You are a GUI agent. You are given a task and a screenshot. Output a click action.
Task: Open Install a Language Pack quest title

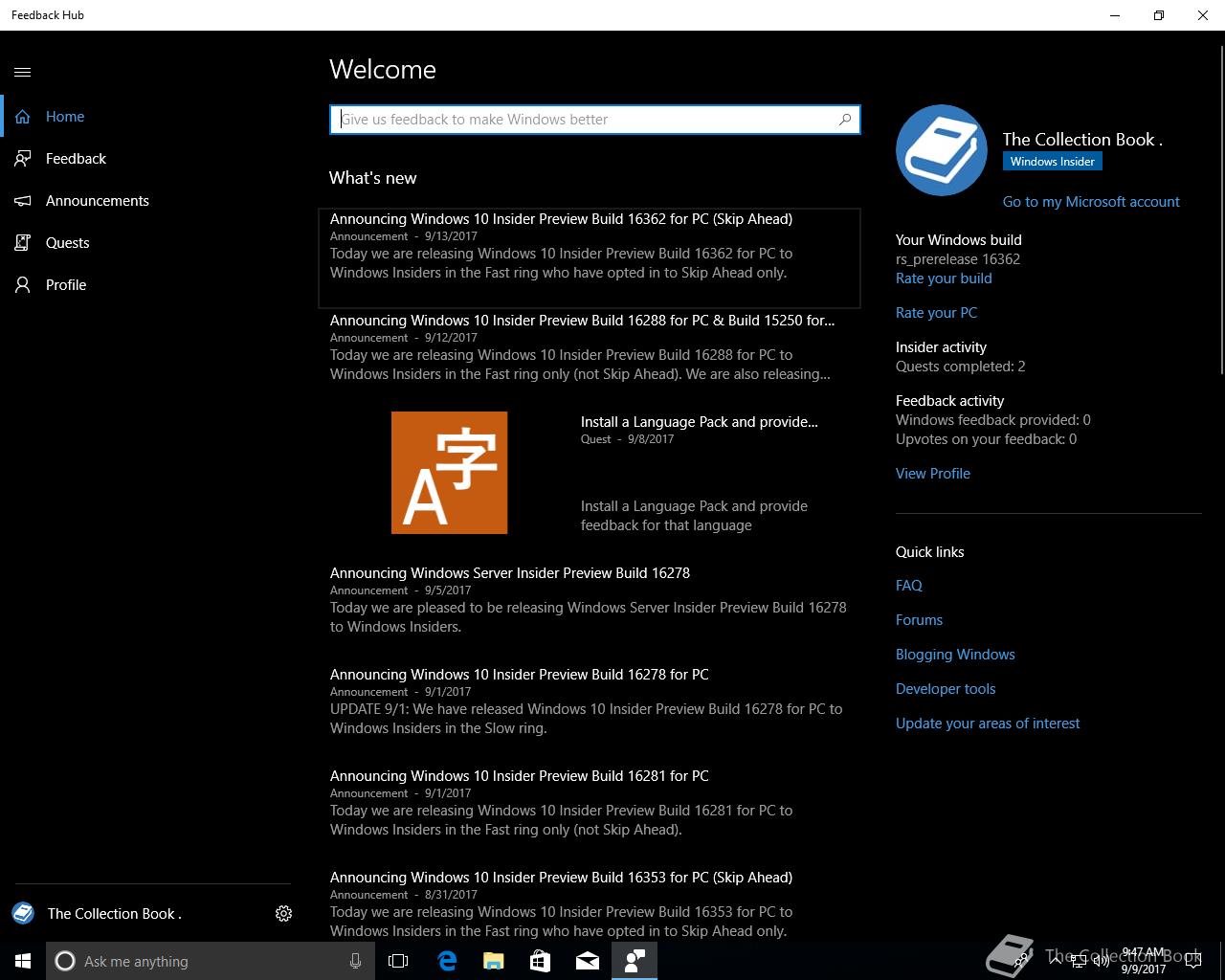pyautogui.click(x=699, y=422)
